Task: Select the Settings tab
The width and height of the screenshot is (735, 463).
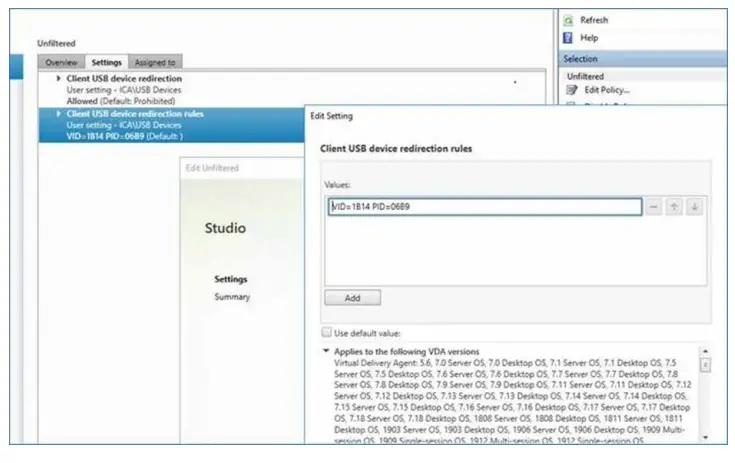Action: click(x=106, y=62)
